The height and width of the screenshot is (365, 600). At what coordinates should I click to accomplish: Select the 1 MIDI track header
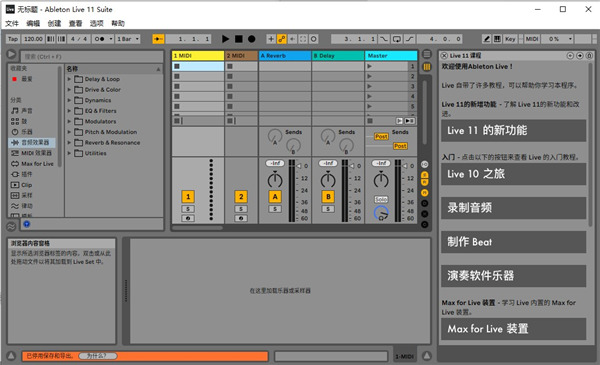tap(197, 56)
